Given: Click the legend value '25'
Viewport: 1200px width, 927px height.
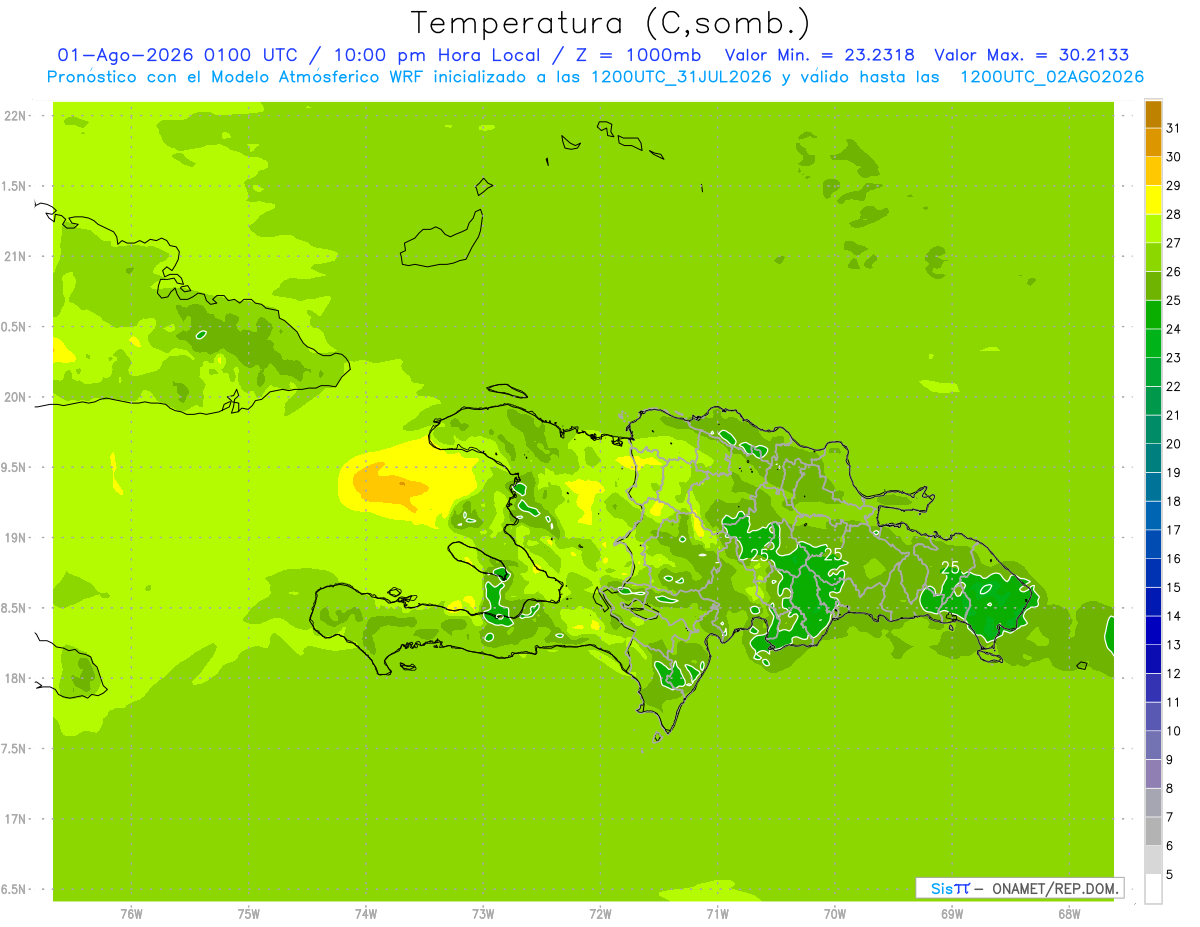Looking at the screenshot, I should 1173,300.
